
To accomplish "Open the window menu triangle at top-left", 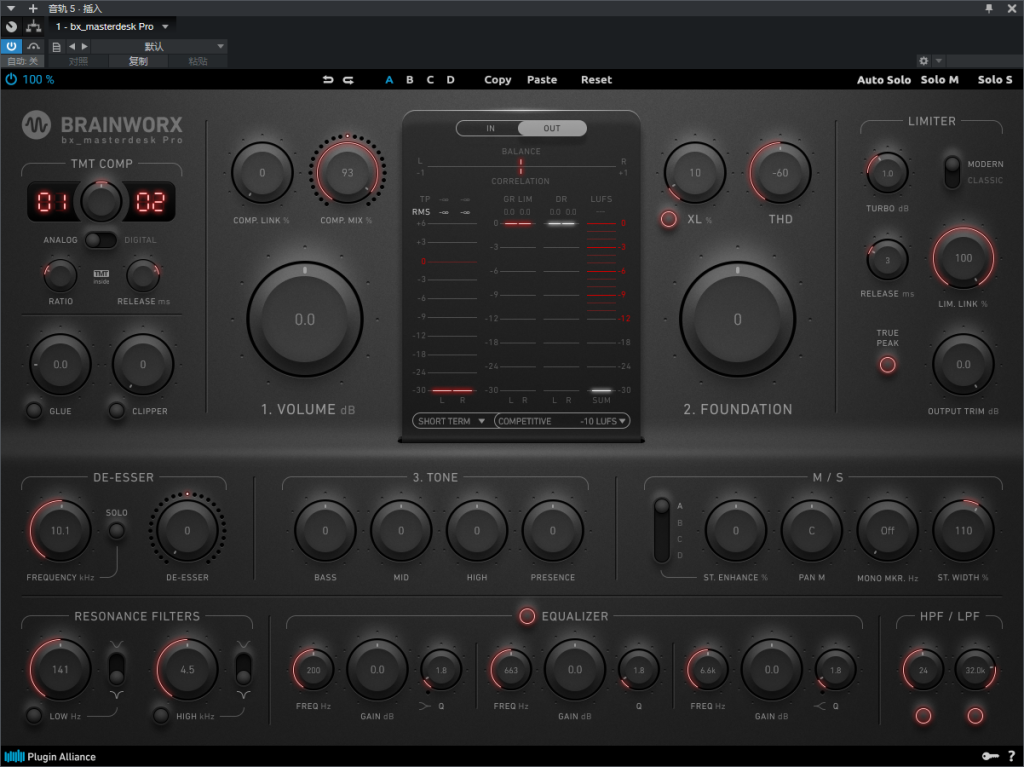I will (x=11, y=8).
